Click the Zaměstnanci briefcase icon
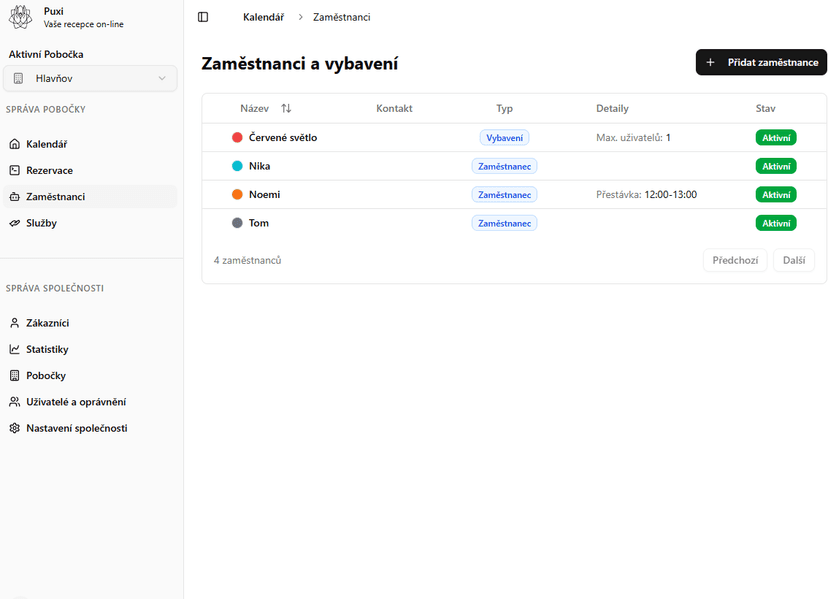 point(15,196)
